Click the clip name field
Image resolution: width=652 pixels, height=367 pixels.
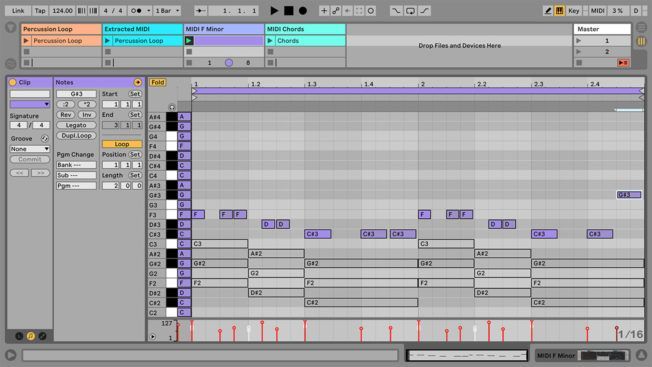30,94
